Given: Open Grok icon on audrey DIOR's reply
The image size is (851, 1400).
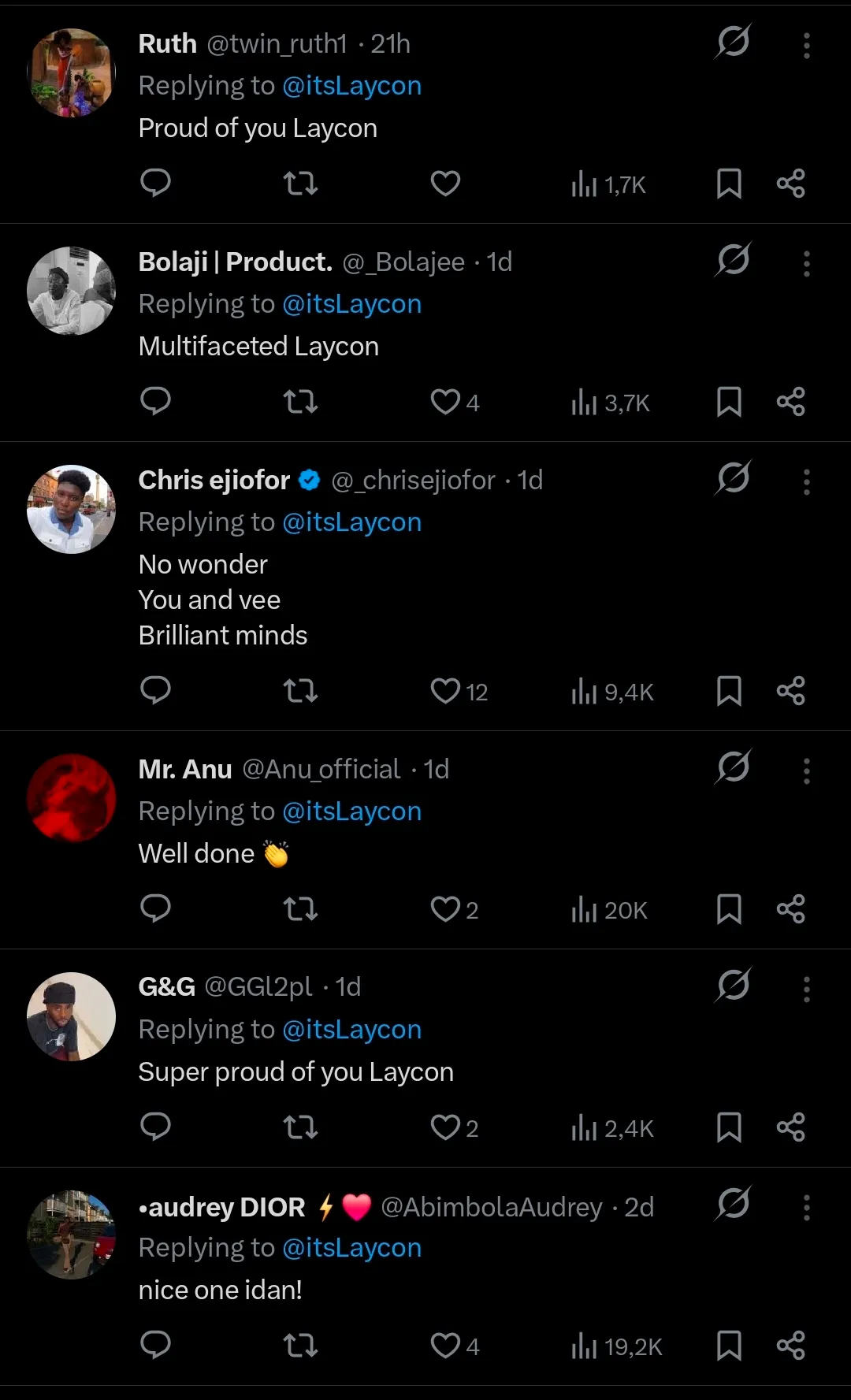Looking at the screenshot, I should coord(733,1204).
